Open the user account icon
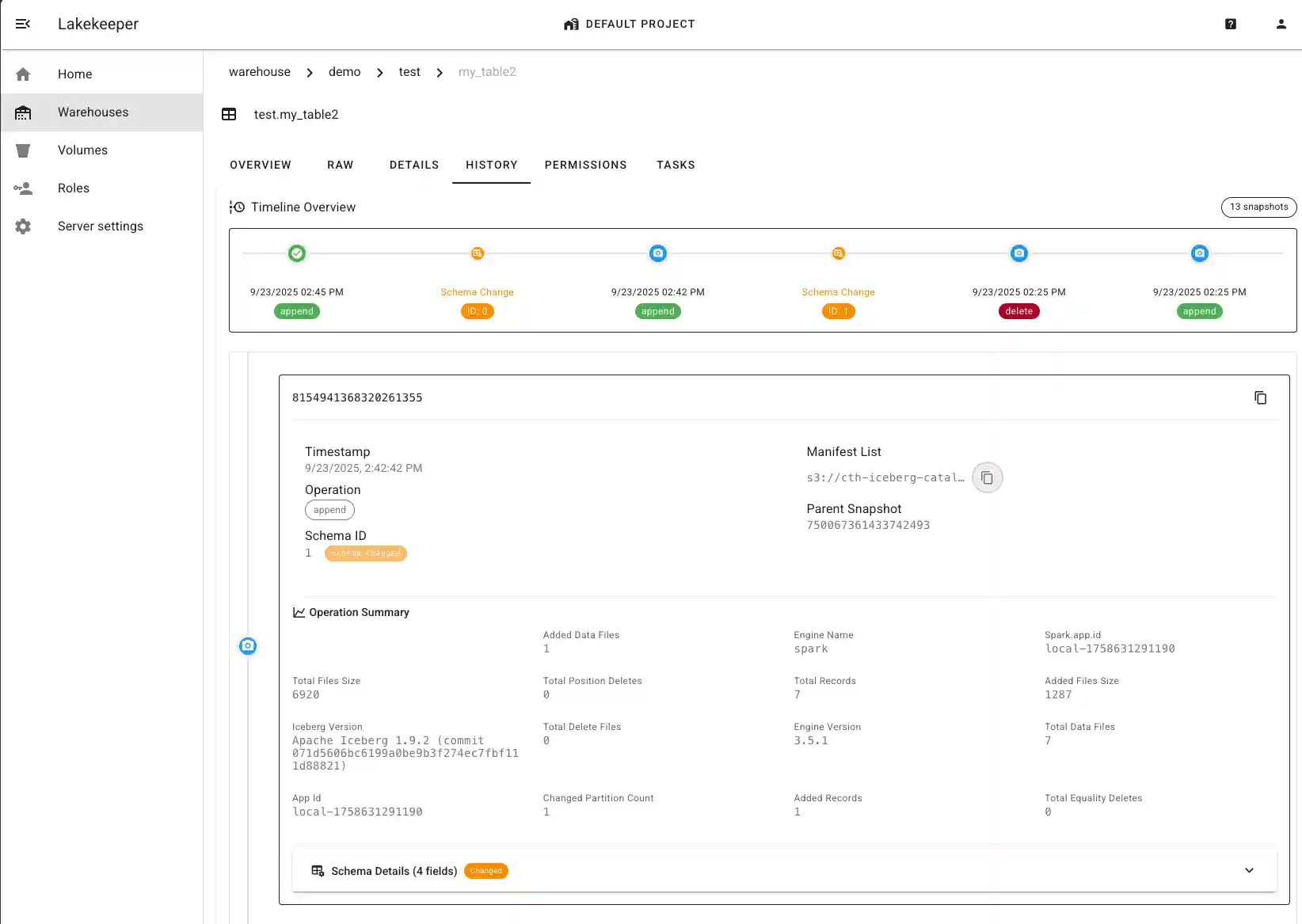The width and height of the screenshot is (1302, 924). (x=1281, y=24)
